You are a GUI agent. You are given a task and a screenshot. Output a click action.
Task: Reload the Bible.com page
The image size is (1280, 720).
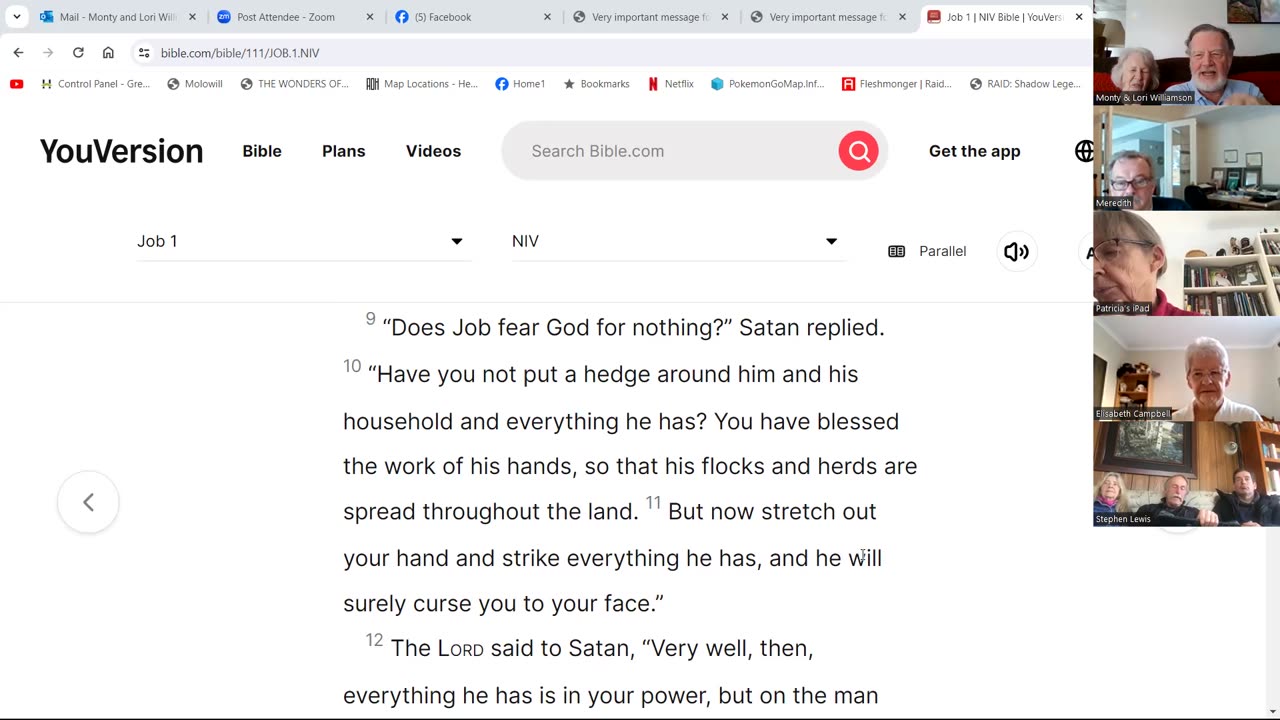point(78,52)
